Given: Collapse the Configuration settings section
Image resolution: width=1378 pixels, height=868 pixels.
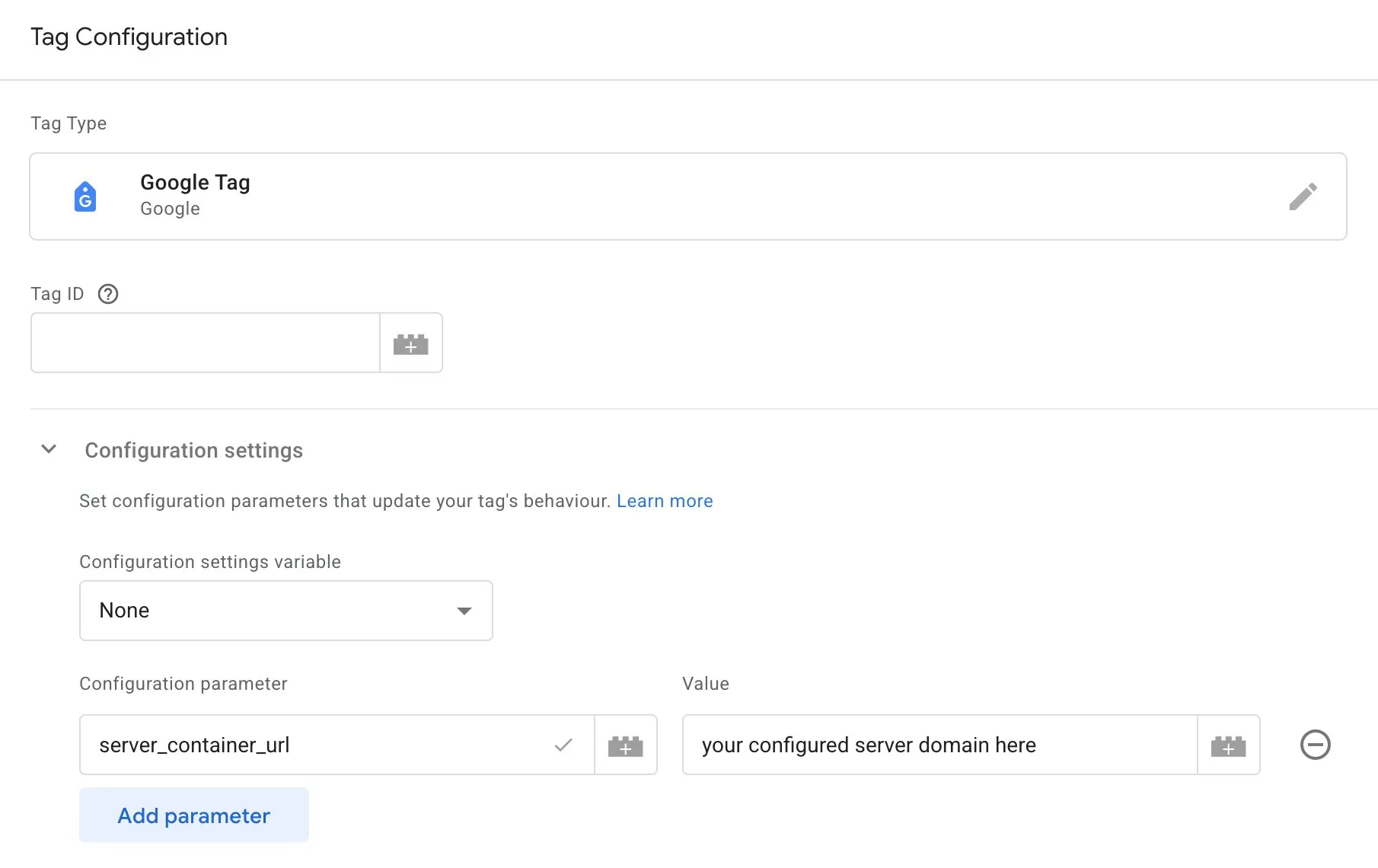Looking at the screenshot, I should click(x=49, y=449).
